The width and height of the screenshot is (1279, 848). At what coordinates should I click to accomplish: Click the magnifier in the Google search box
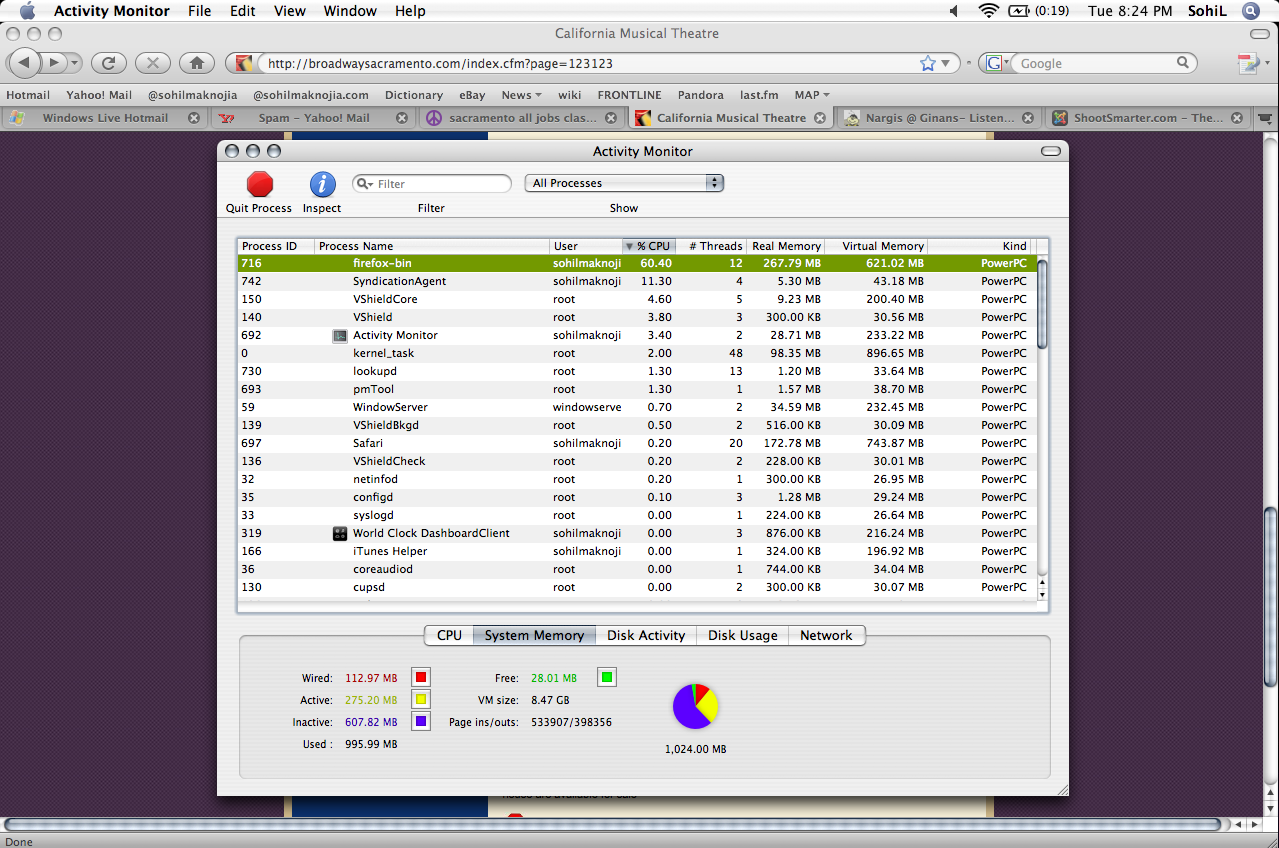click(1183, 63)
